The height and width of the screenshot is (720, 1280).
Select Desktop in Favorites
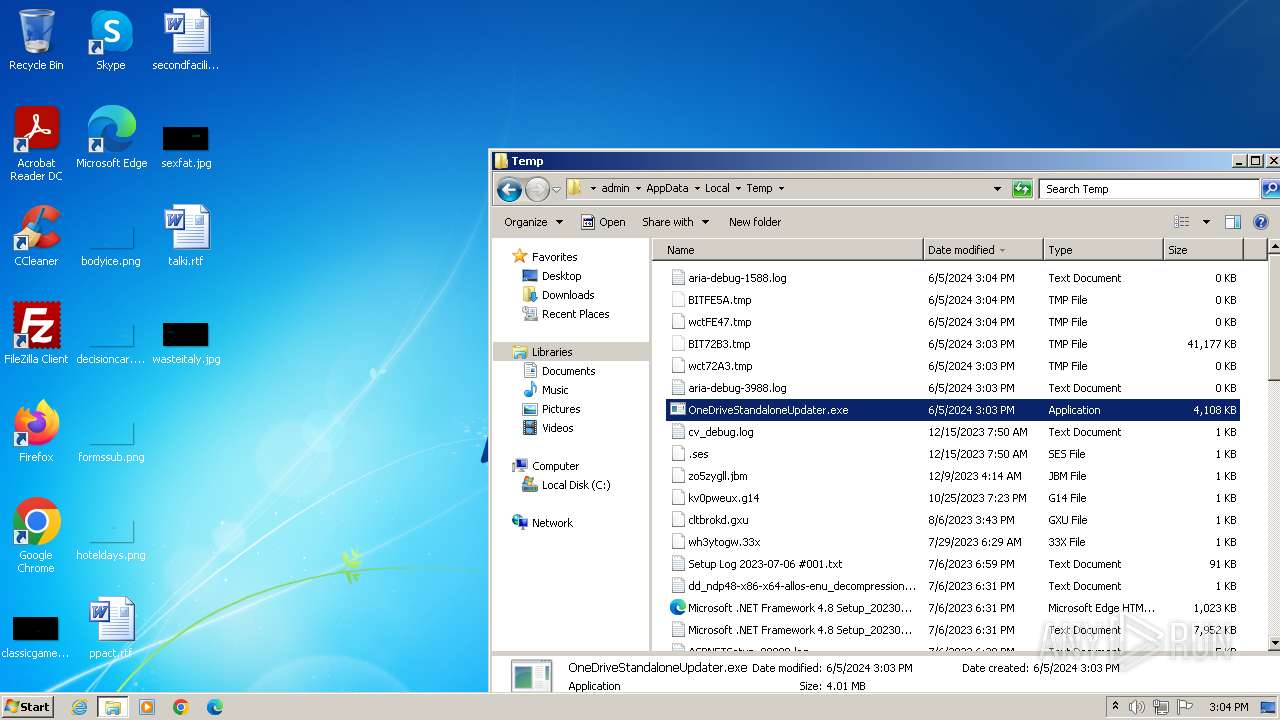(552, 276)
